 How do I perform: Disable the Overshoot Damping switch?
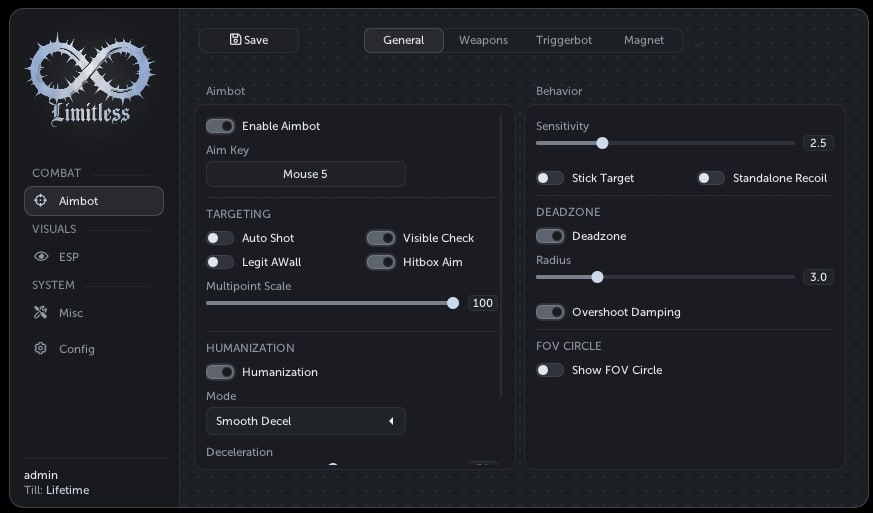tap(550, 312)
